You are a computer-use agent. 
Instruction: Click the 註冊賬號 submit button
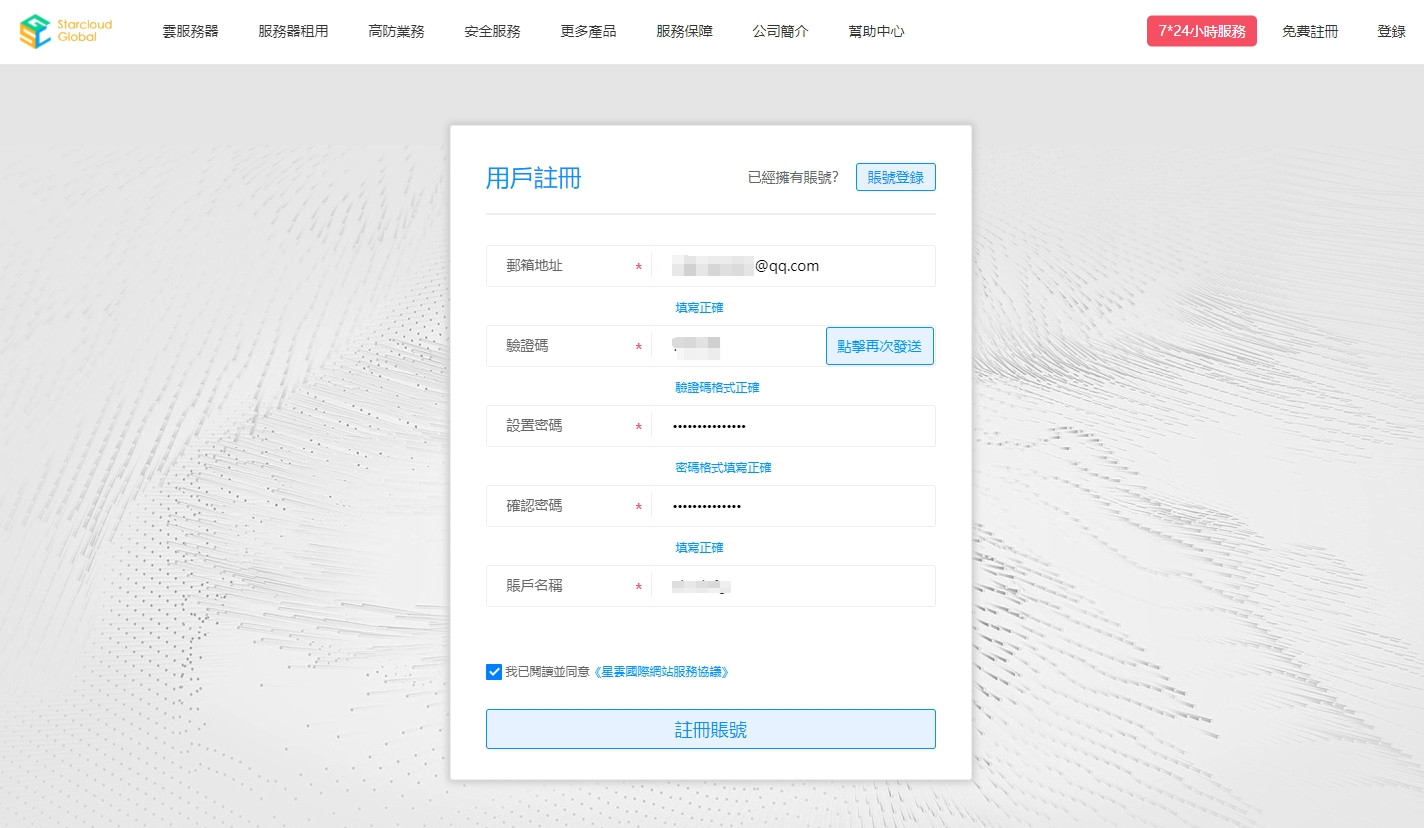click(711, 729)
